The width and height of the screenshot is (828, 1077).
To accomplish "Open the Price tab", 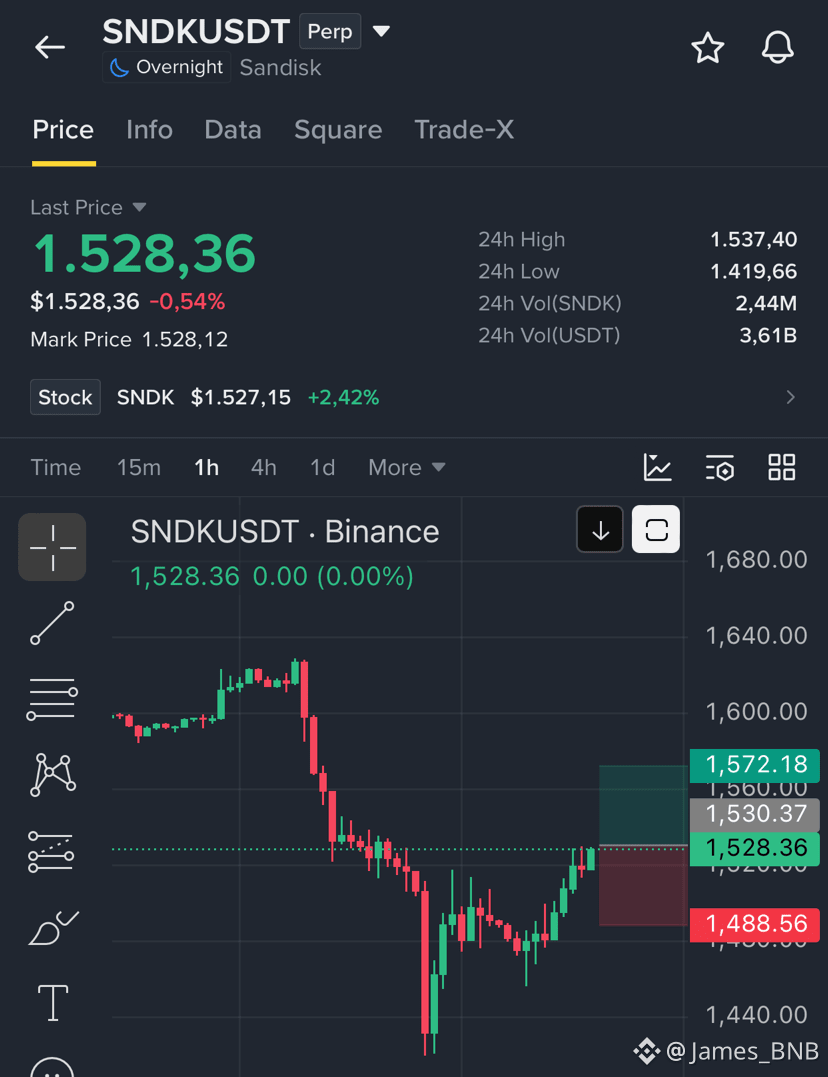I will coord(63,130).
